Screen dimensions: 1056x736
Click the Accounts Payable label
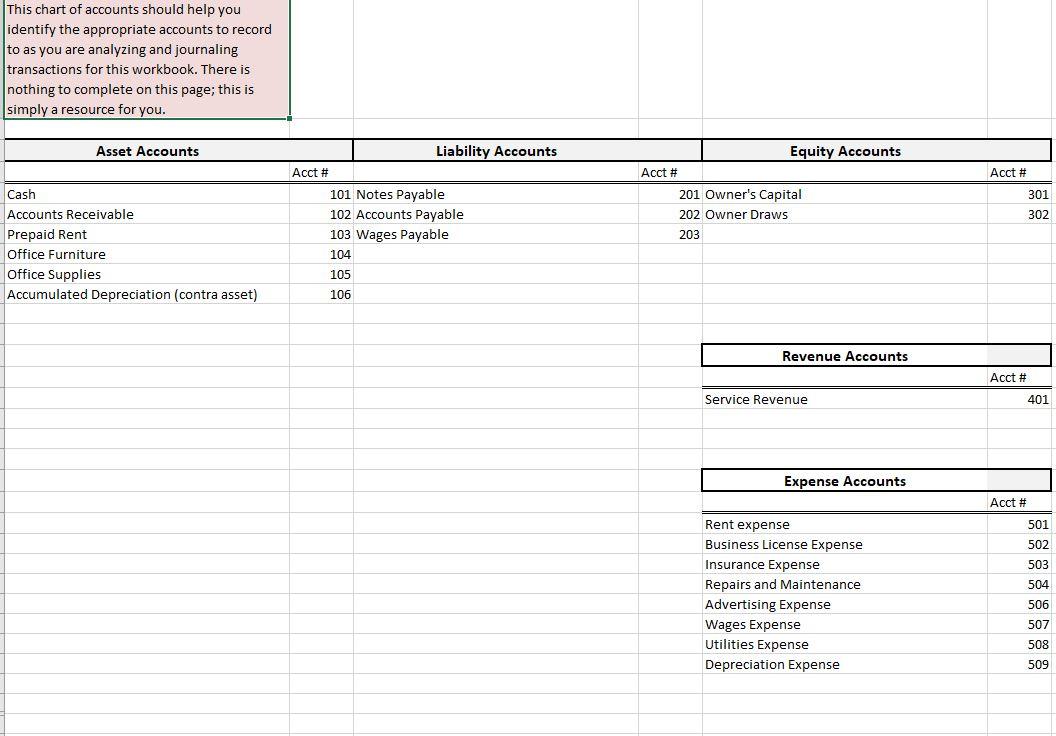click(410, 214)
